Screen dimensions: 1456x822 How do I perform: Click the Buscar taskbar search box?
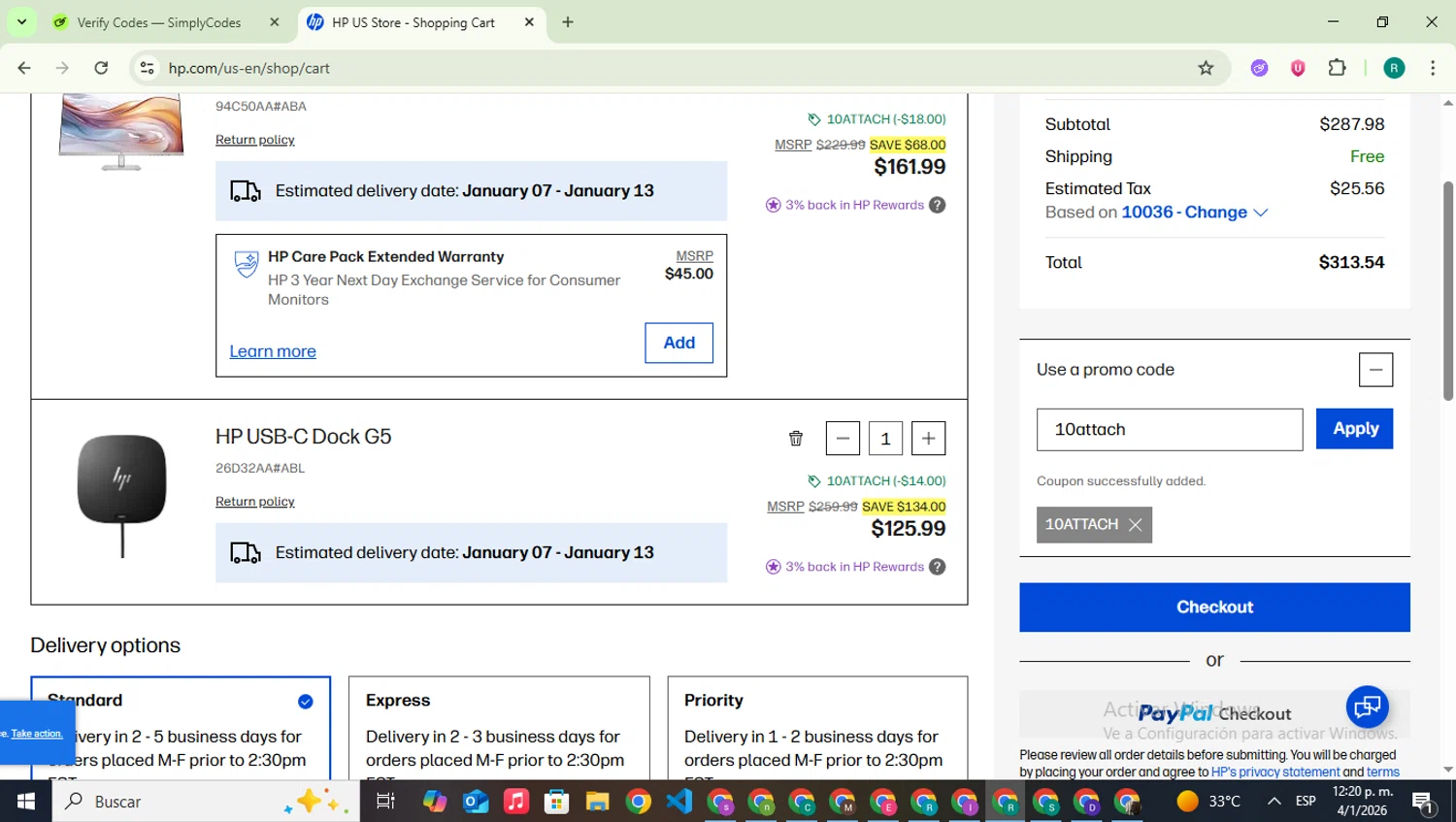pyautogui.click(x=206, y=802)
